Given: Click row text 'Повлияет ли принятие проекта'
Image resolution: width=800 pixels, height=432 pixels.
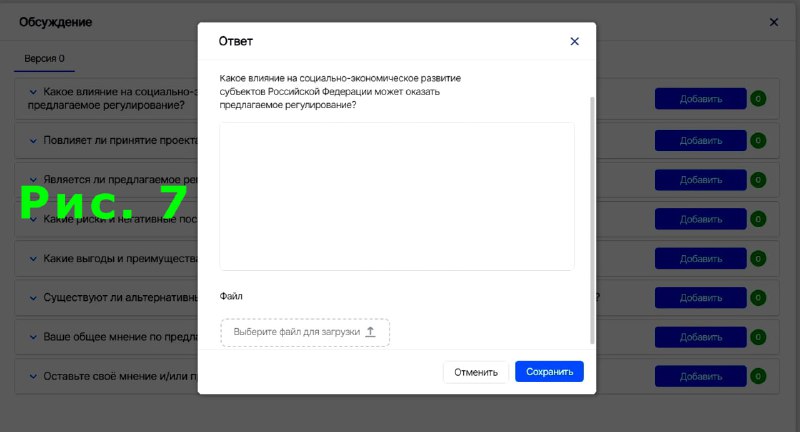Looking at the screenshot, I should (120, 140).
